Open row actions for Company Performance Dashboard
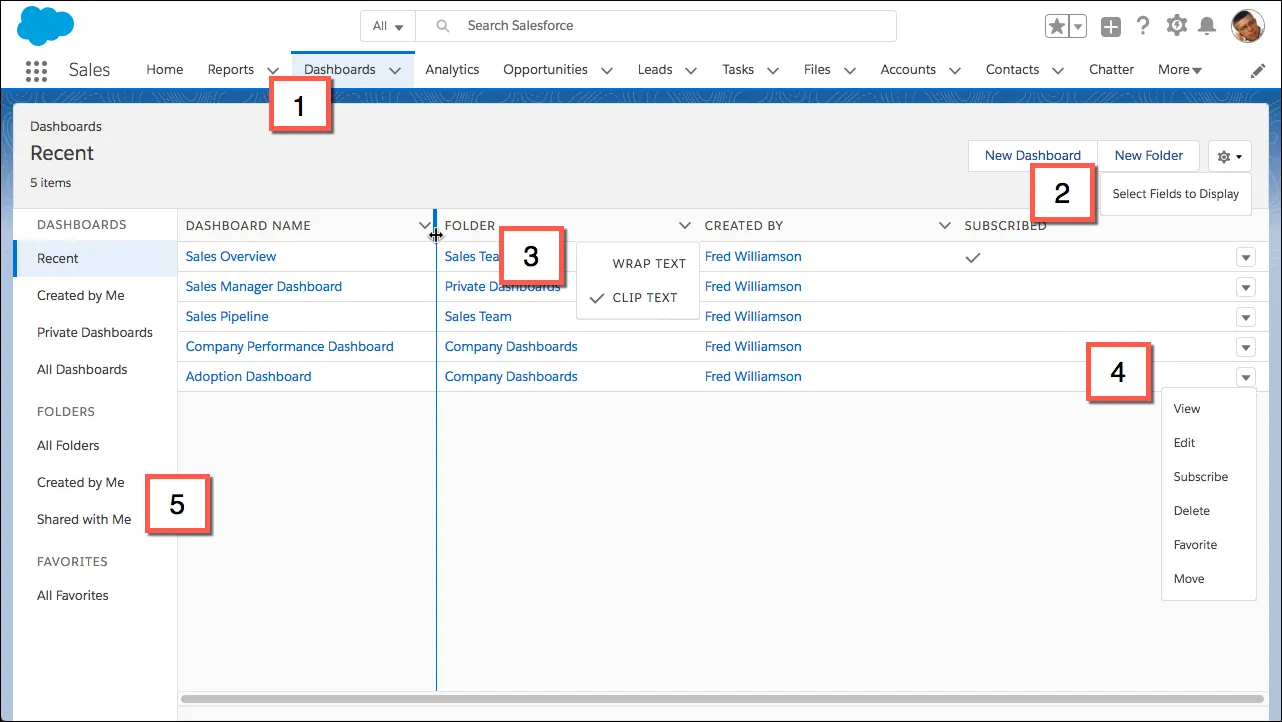The image size is (1282, 722). pos(1245,348)
